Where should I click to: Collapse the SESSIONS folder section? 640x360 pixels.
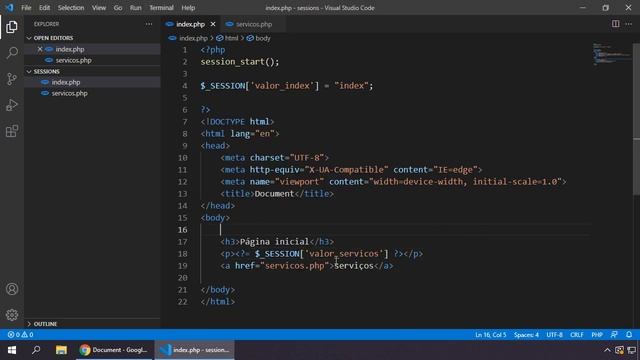point(29,71)
